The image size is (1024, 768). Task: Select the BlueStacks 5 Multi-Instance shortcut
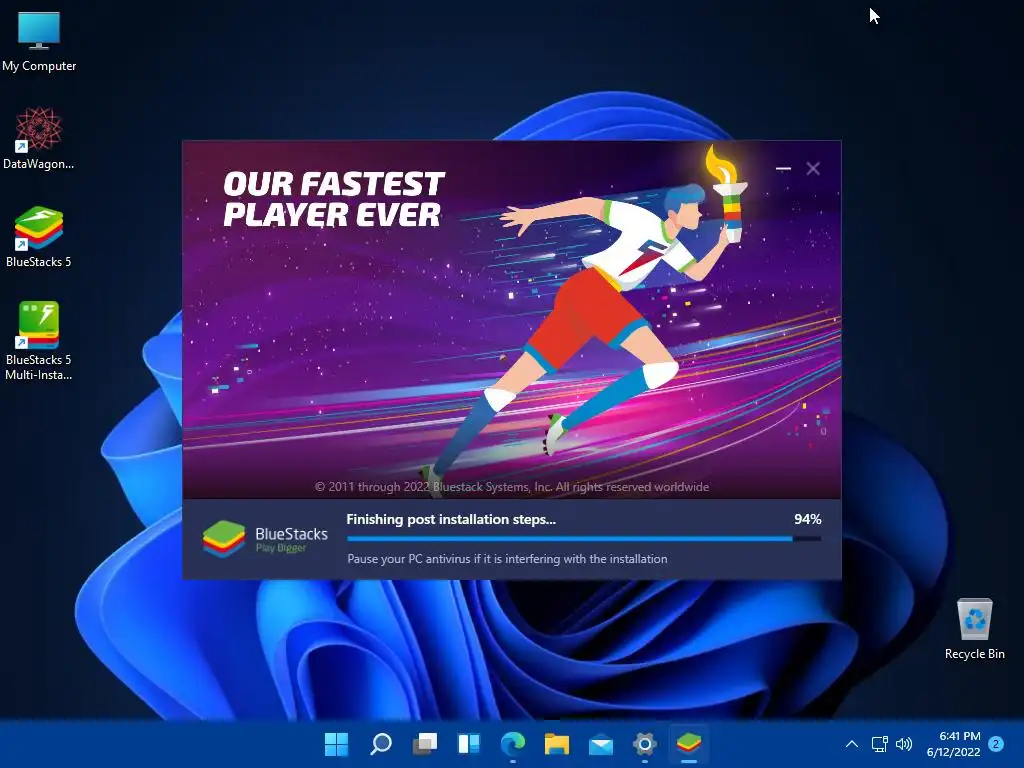pyautogui.click(x=39, y=341)
